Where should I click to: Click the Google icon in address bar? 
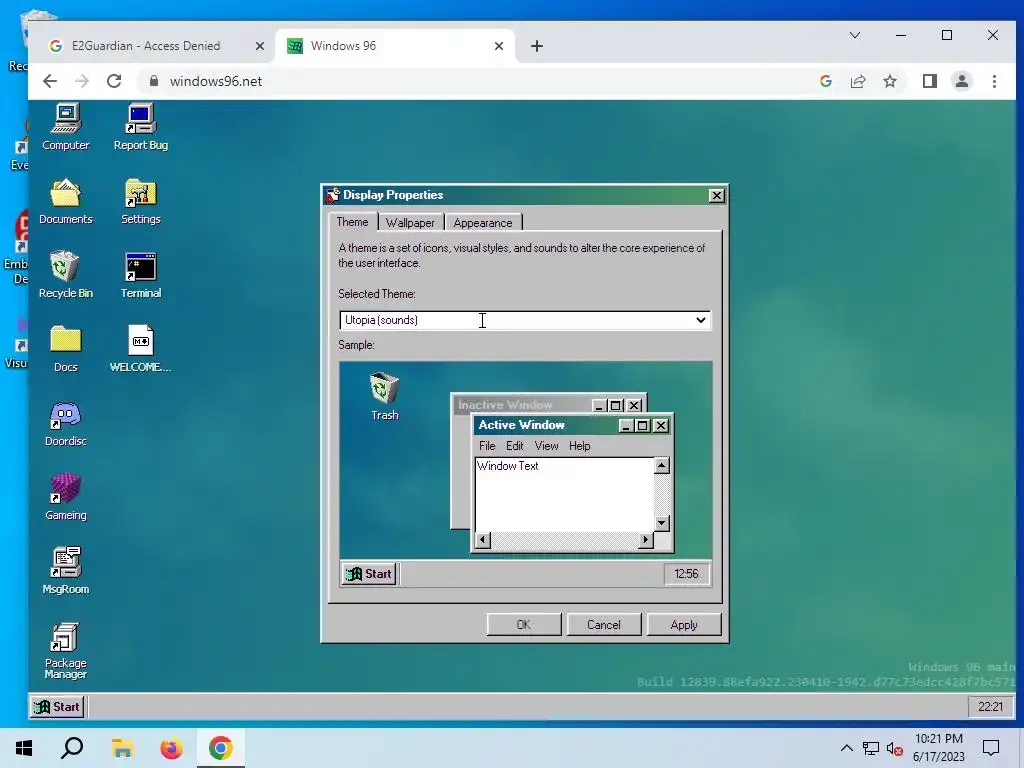(826, 81)
